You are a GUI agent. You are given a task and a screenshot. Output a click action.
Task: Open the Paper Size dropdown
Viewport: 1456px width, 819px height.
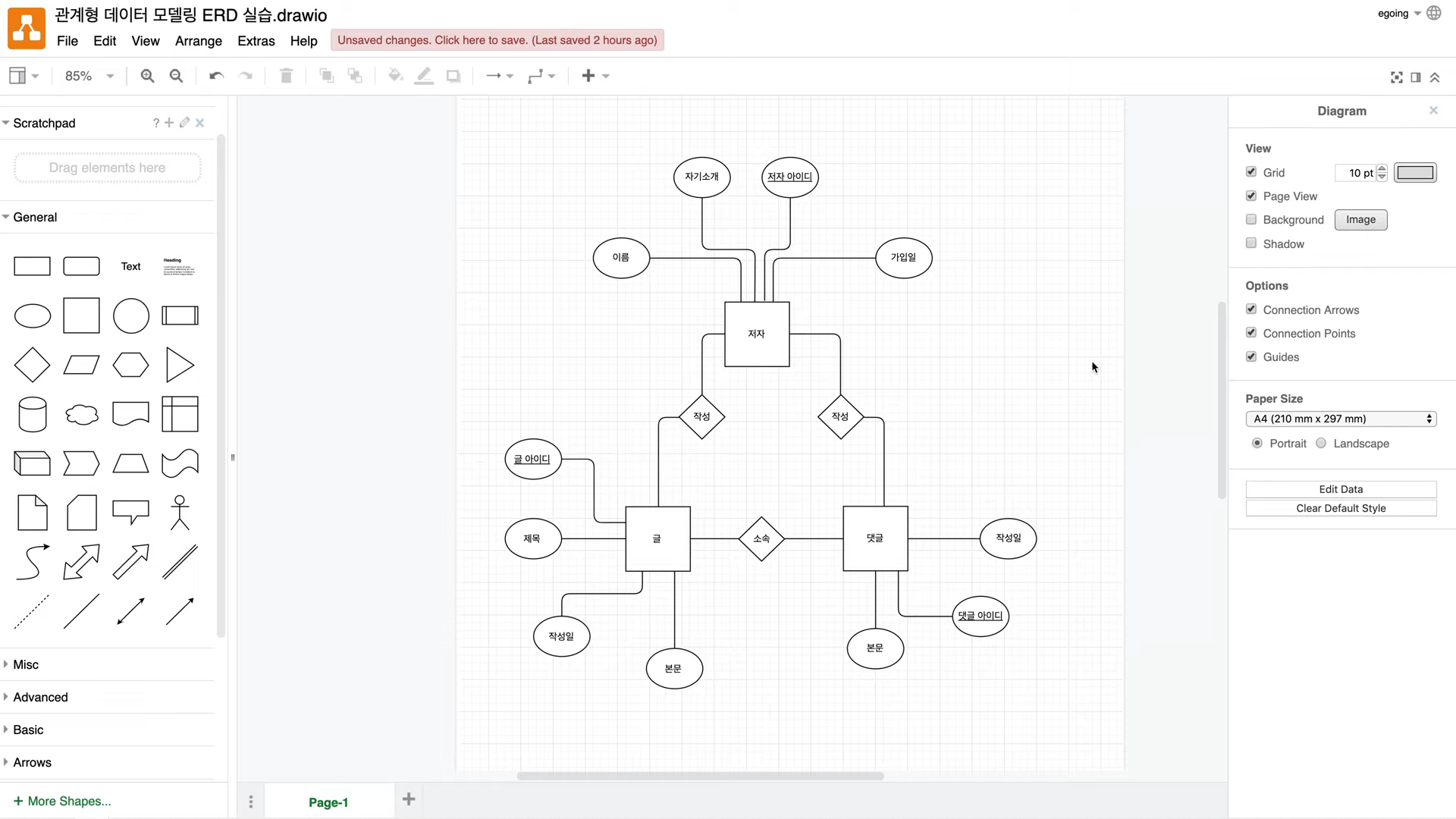[1341, 418]
